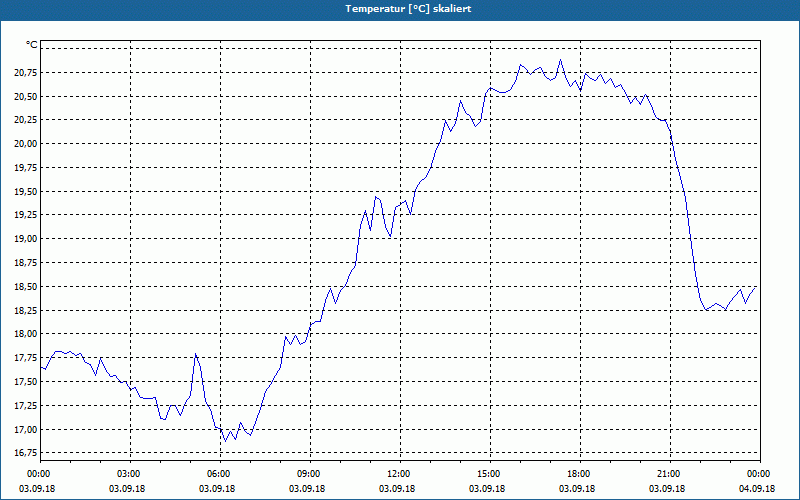Click the 03.09.18 date under 12:00

[397, 489]
